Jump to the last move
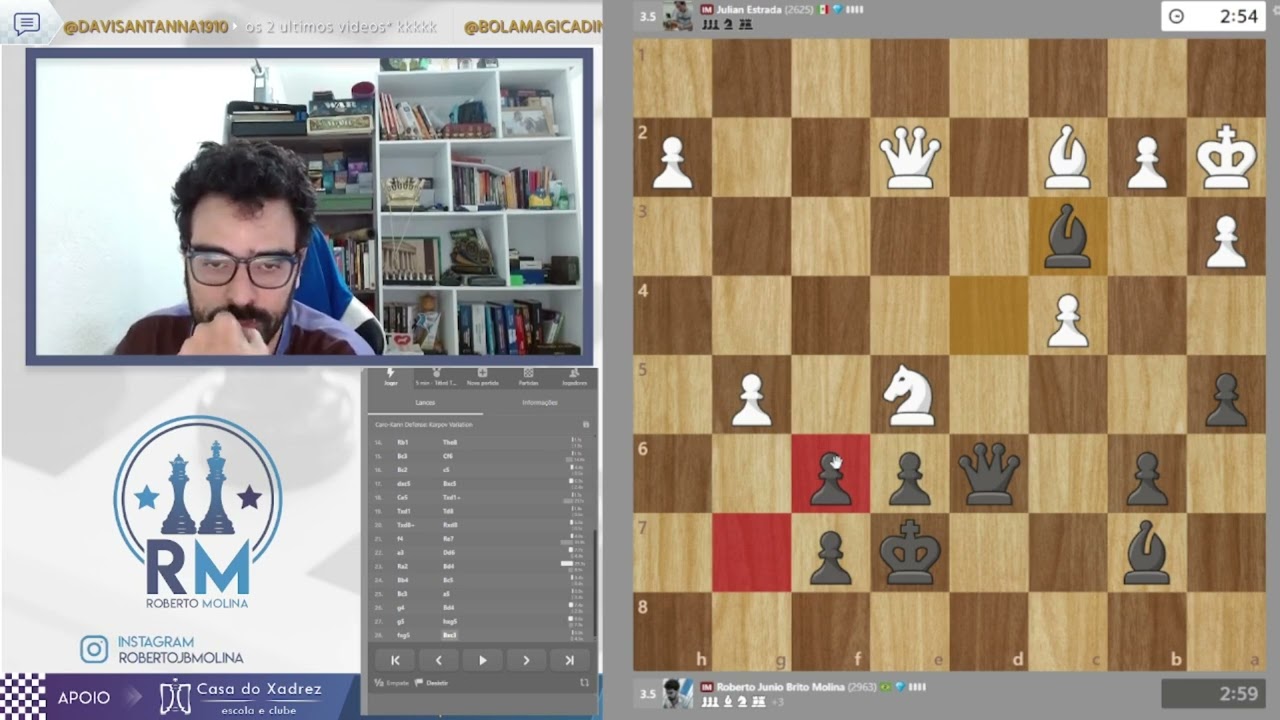Screen dimensions: 1280x720 point(570,660)
